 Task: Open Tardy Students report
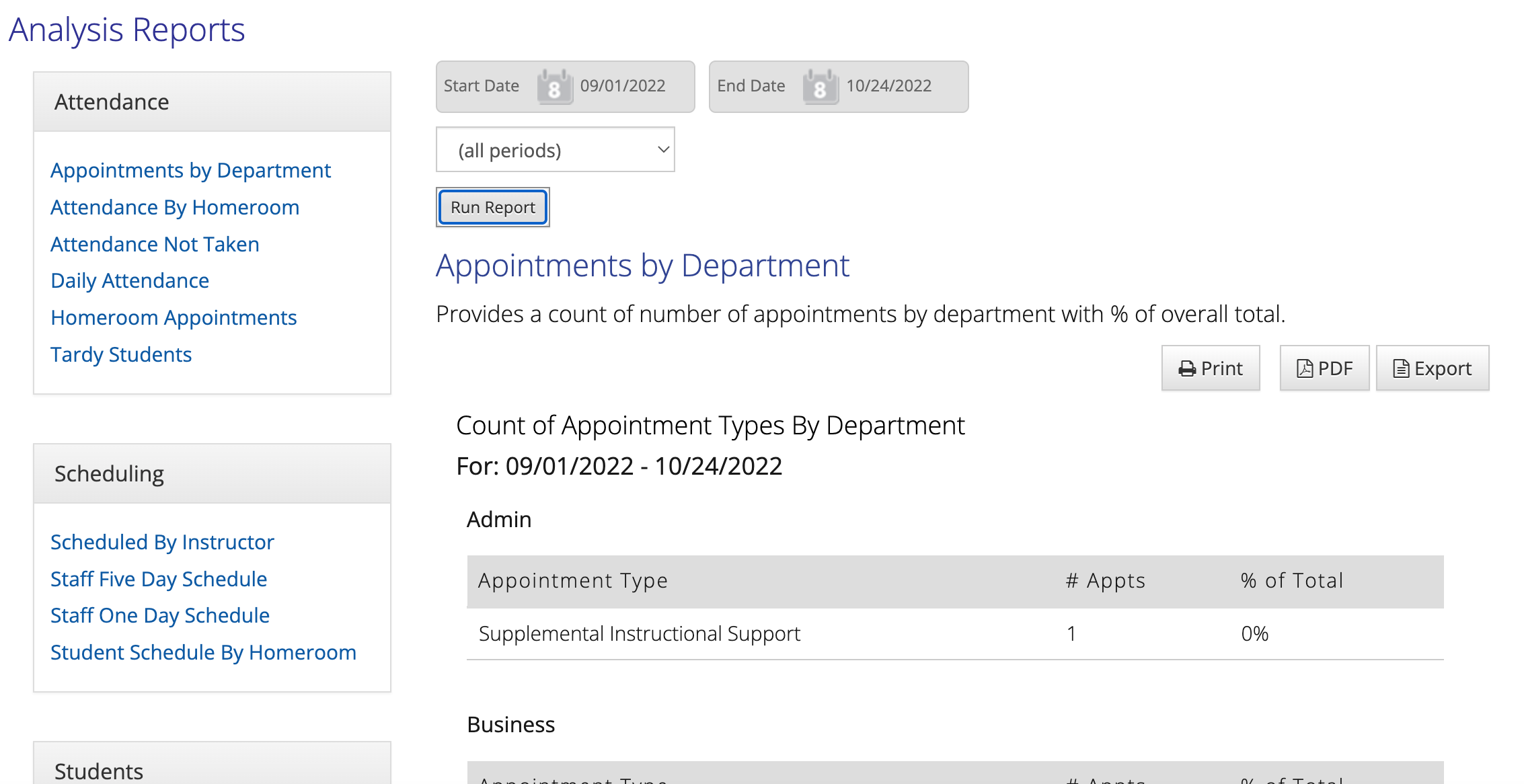coord(121,354)
